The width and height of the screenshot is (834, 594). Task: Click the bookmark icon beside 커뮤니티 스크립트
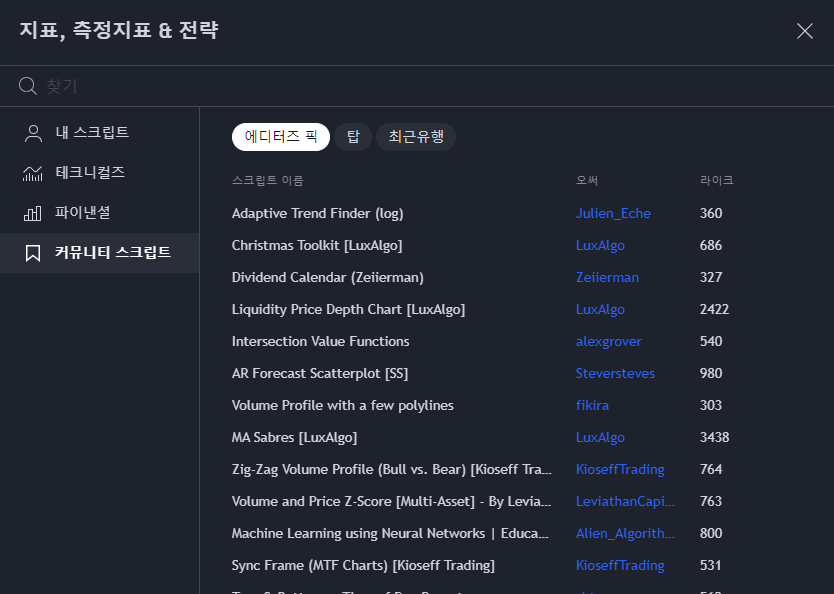click(x=33, y=253)
